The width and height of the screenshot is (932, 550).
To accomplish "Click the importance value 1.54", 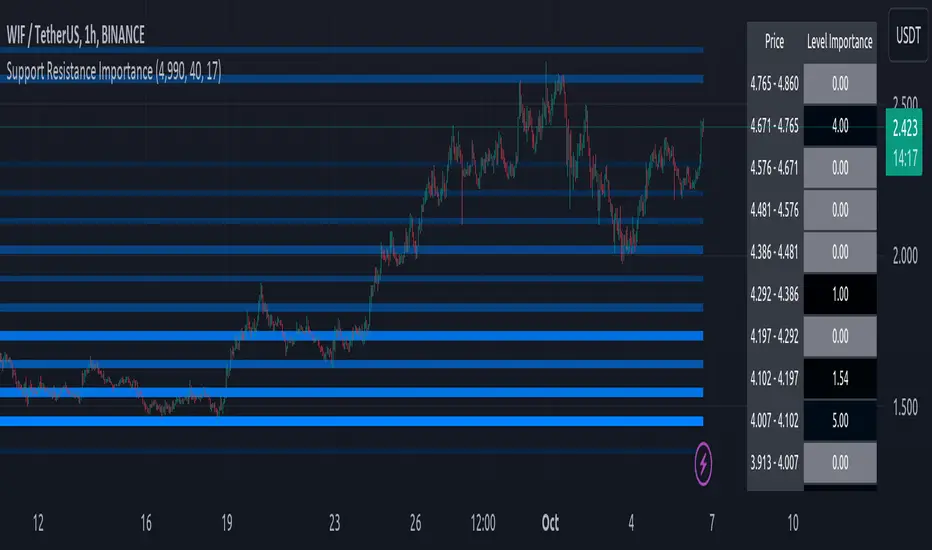I will tap(840, 379).
